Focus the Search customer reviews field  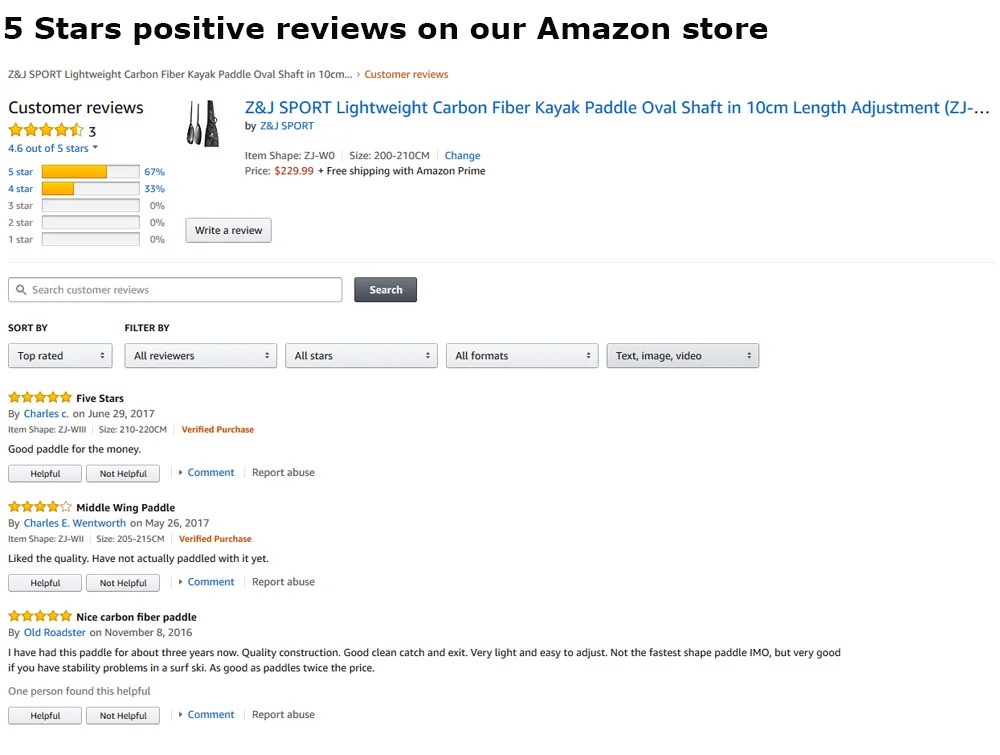pos(175,290)
